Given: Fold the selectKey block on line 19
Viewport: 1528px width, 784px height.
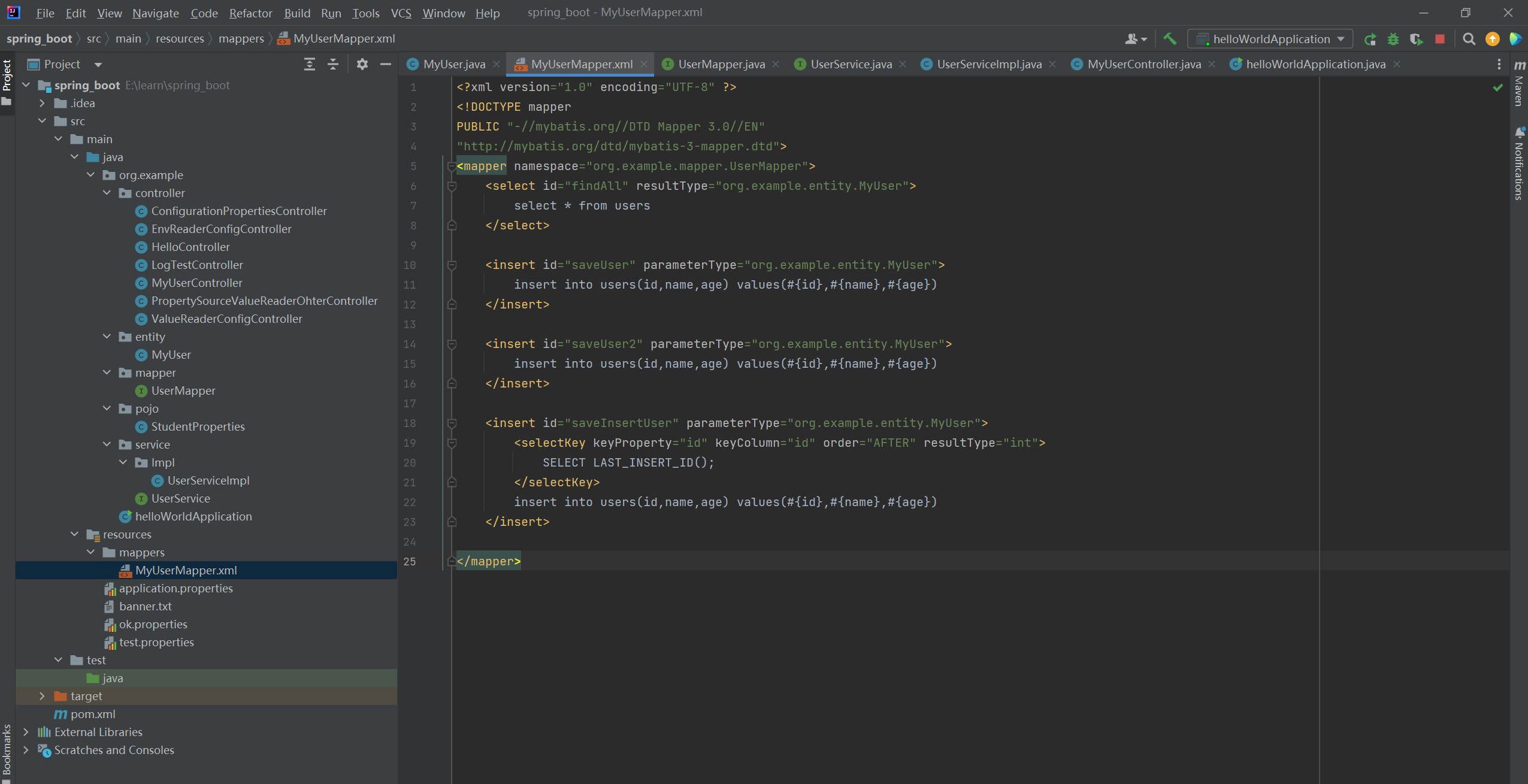Looking at the screenshot, I should 452,443.
